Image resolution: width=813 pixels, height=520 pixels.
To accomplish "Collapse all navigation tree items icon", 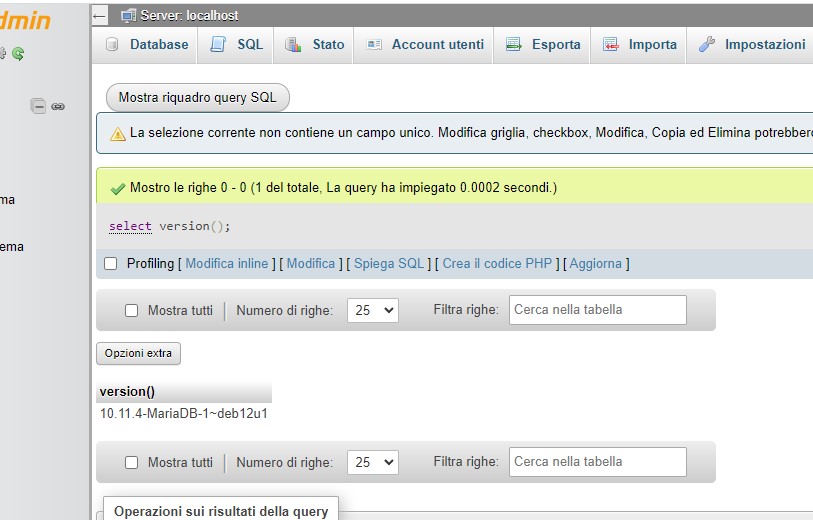I will 38,105.
